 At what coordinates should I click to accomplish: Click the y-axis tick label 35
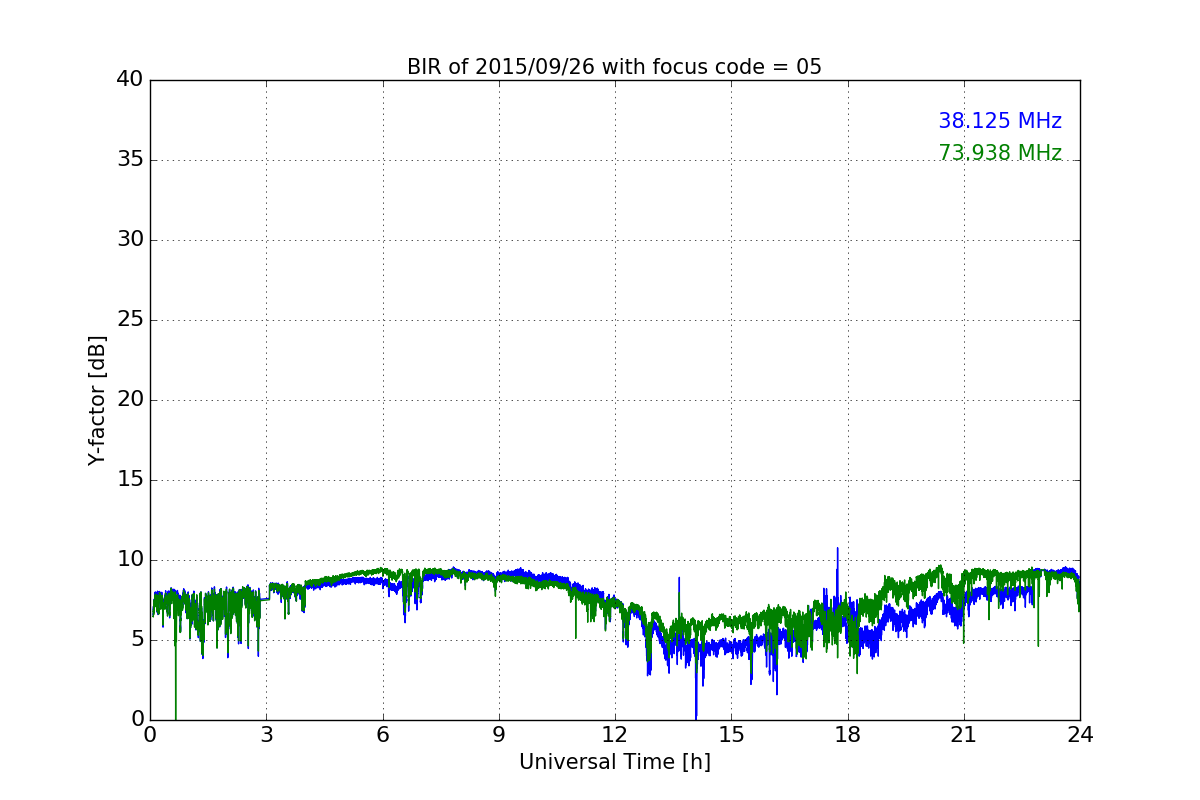click(129, 160)
